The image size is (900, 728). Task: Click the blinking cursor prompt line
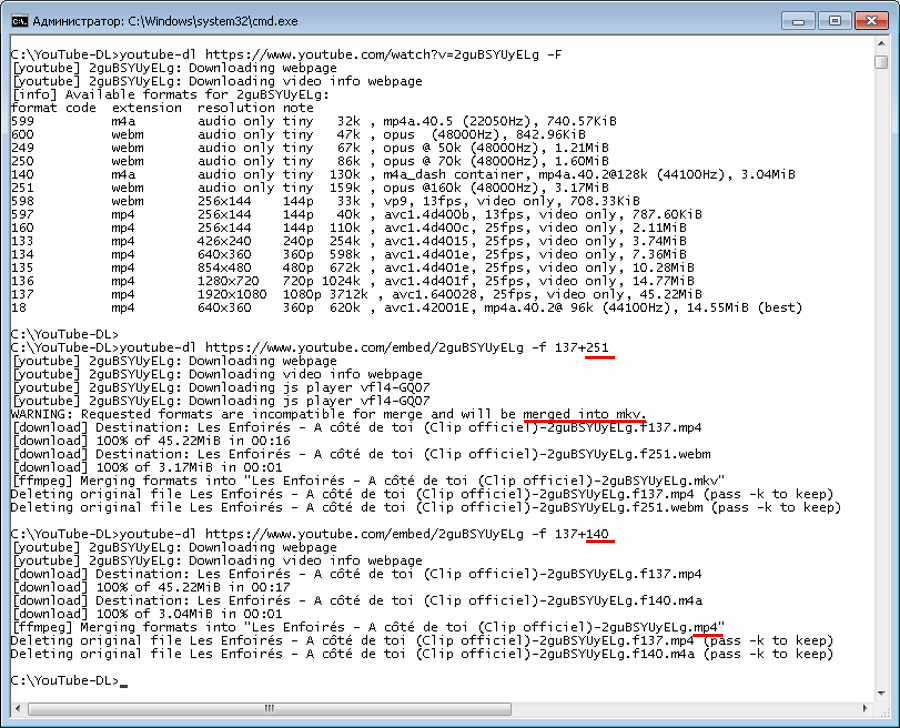point(69,681)
